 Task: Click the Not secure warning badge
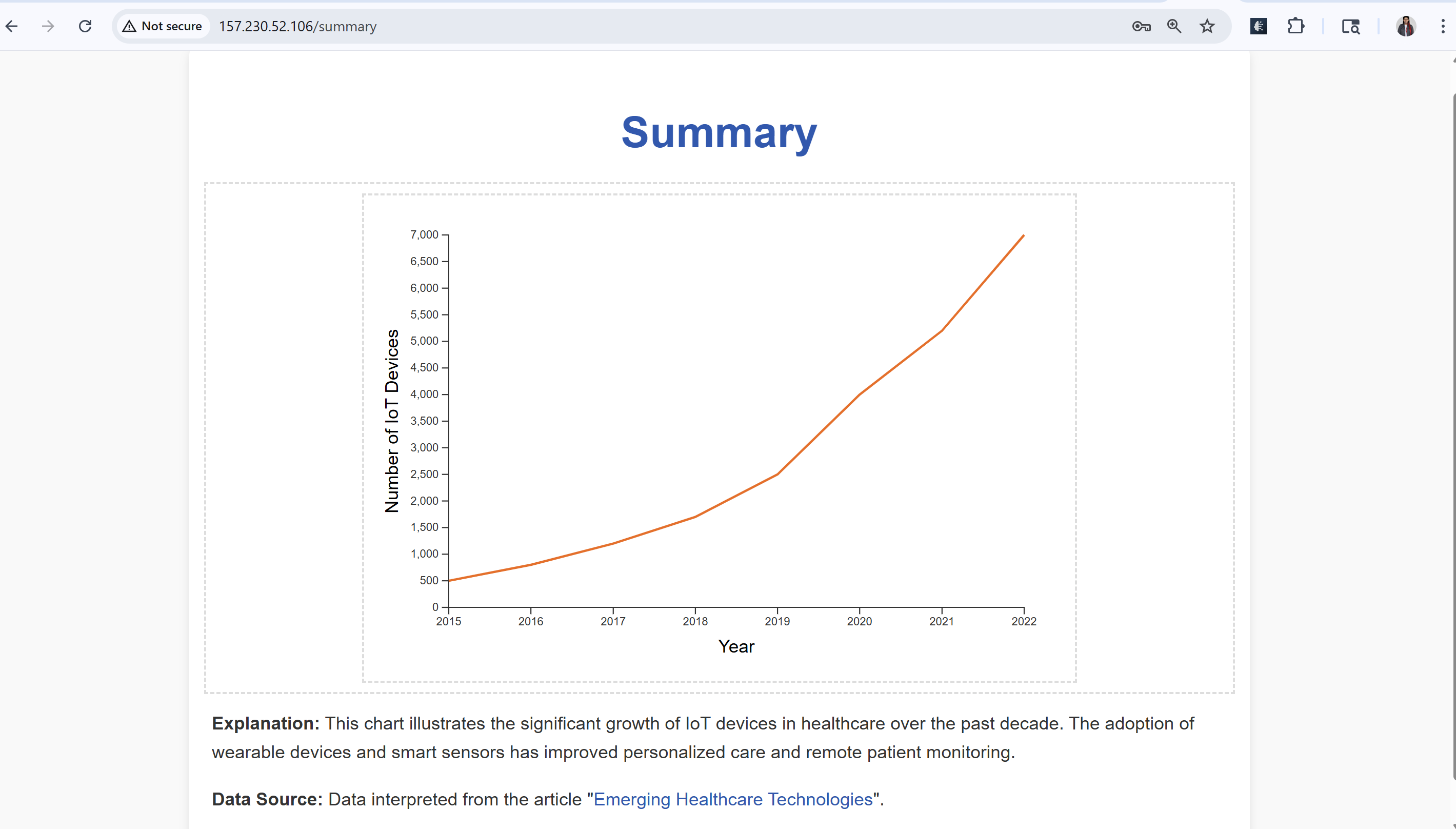coord(163,26)
